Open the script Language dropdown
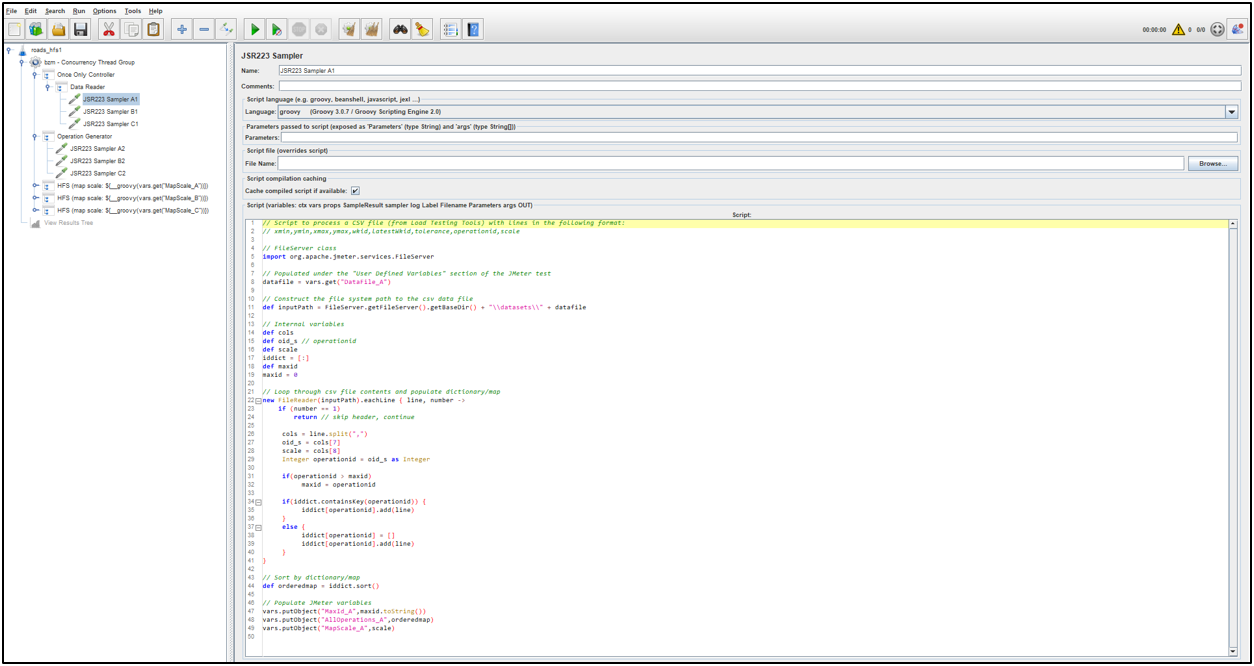This screenshot has width=1254, height=666. pyautogui.click(x=1233, y=110)
